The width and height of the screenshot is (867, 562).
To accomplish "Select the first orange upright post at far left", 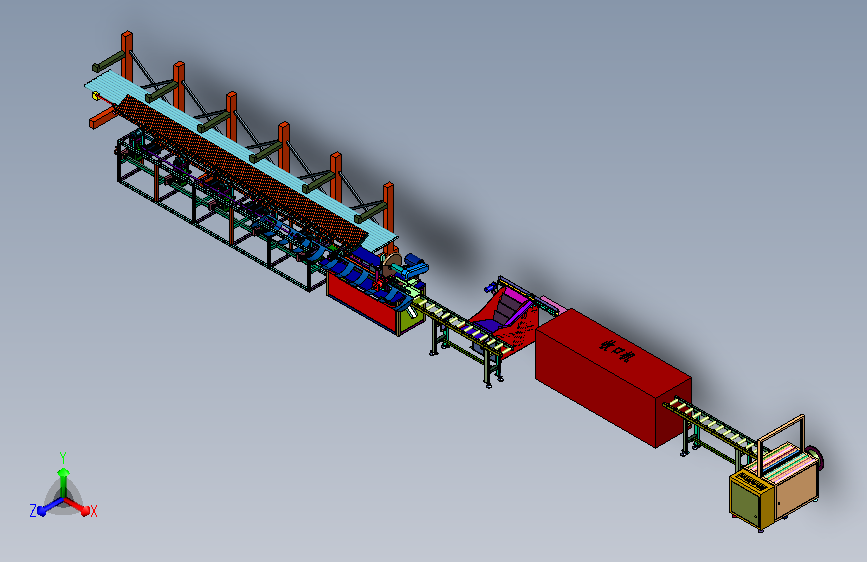I will point(127,57).
